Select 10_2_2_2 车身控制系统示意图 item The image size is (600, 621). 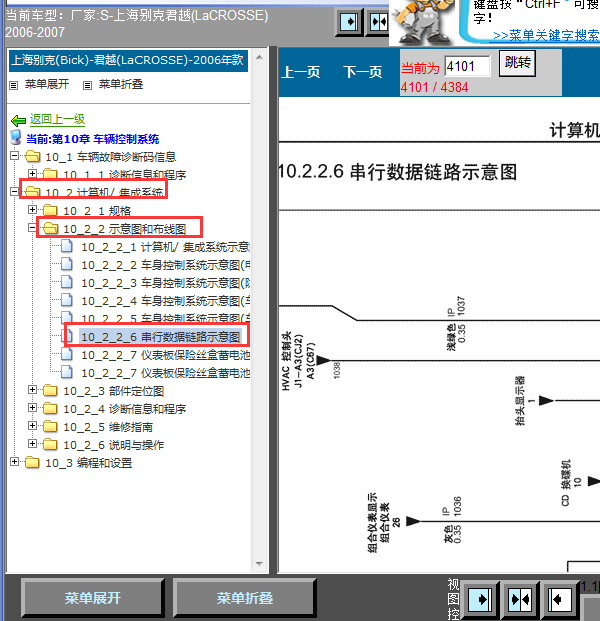[165, 265]
